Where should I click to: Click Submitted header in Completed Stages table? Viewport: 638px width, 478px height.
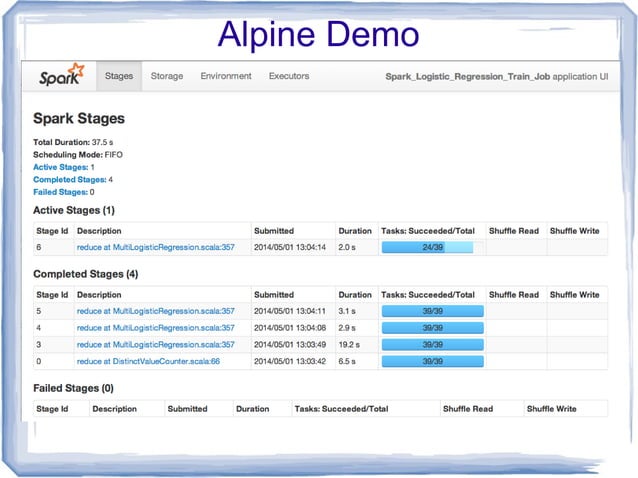pos(274,295)
